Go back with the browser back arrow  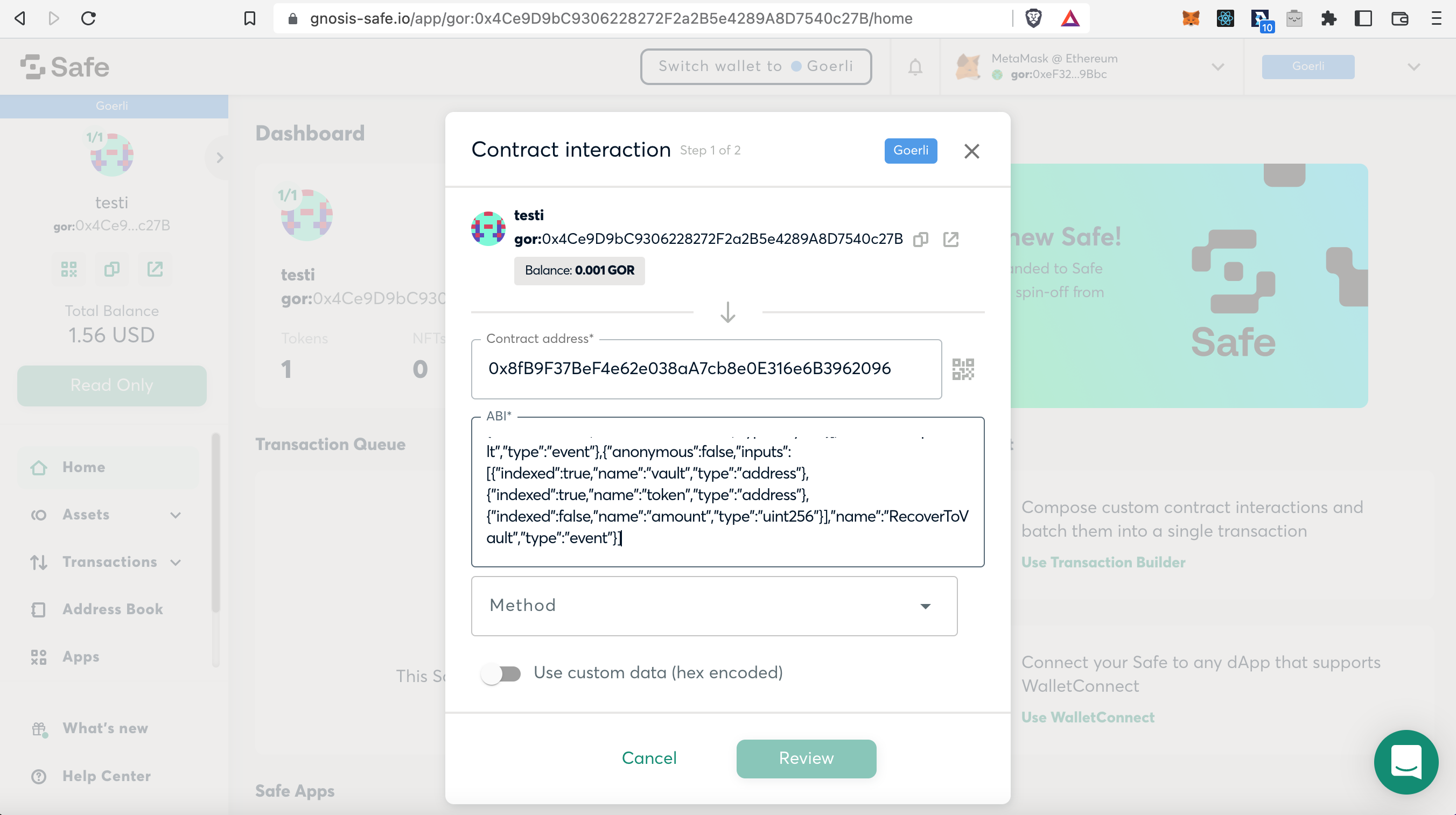pyautogui.click(x=20, y=19)
